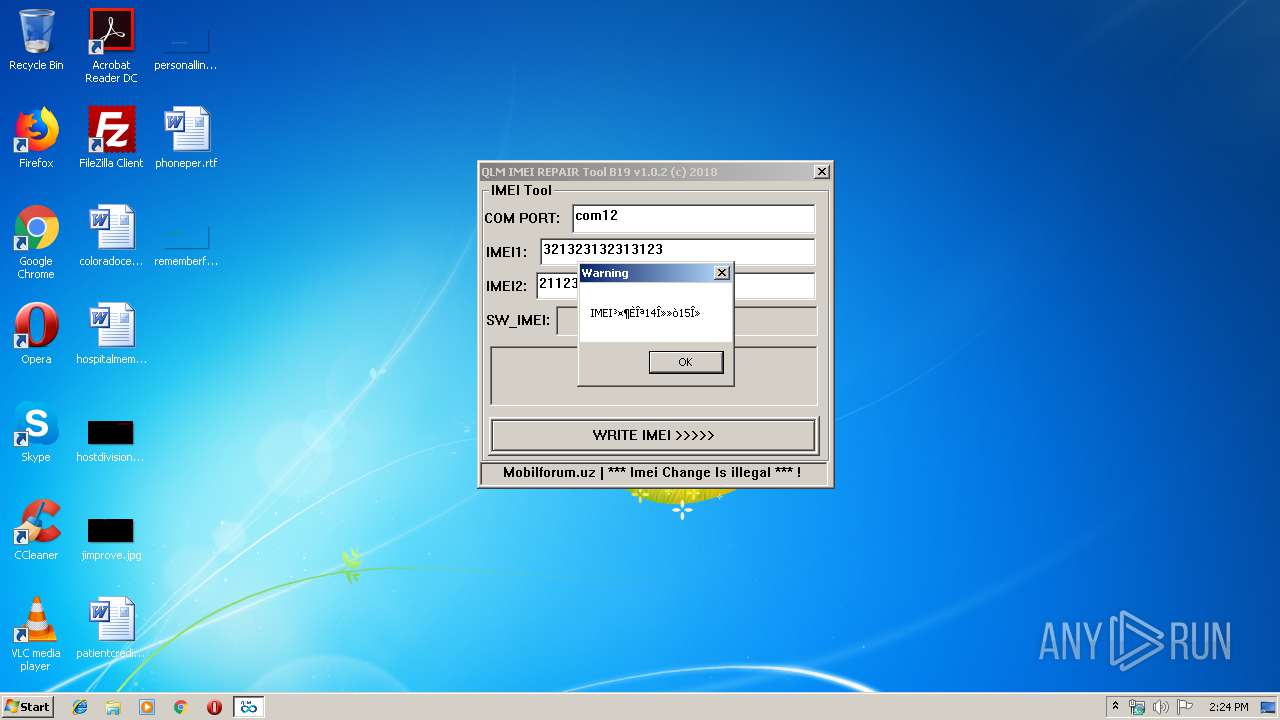
Task: Show hidden tray icons arrow
Action: tap(1115, 707)
